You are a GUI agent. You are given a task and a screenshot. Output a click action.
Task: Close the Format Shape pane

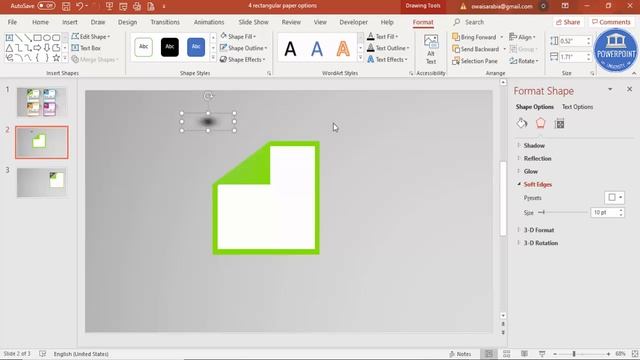629,89
